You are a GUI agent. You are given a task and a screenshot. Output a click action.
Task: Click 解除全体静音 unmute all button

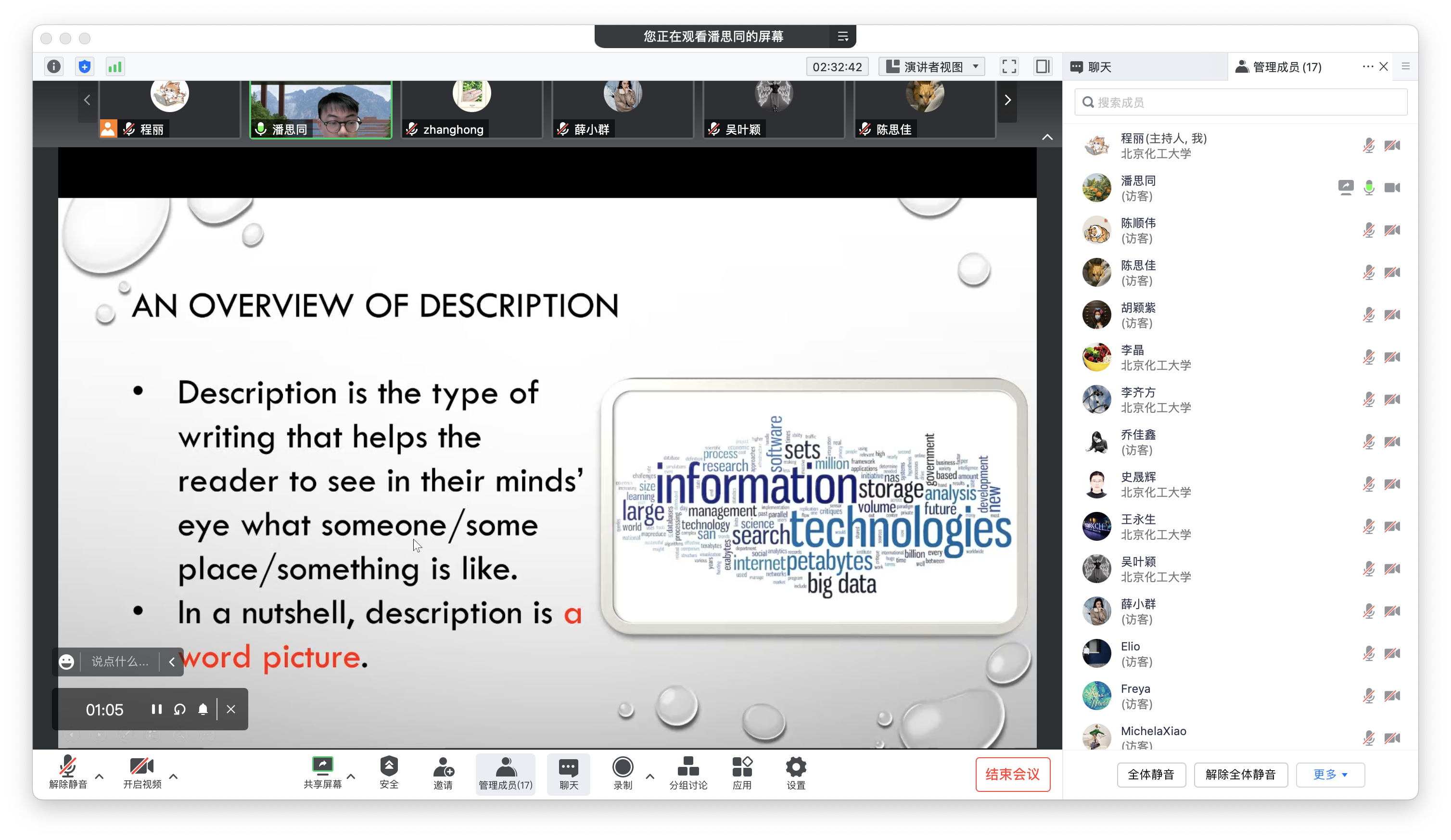pos(1241,775)
